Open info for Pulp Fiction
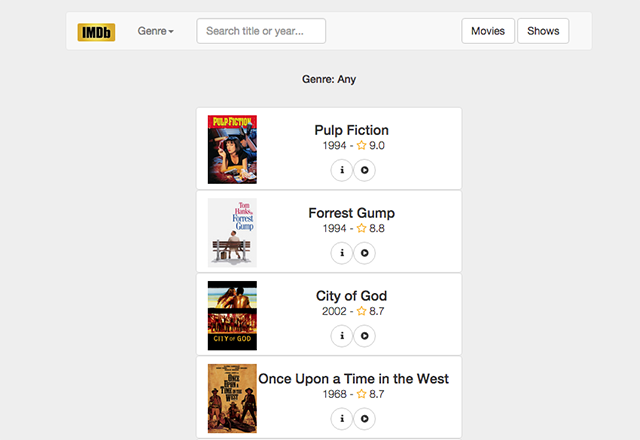 (342, 170)
